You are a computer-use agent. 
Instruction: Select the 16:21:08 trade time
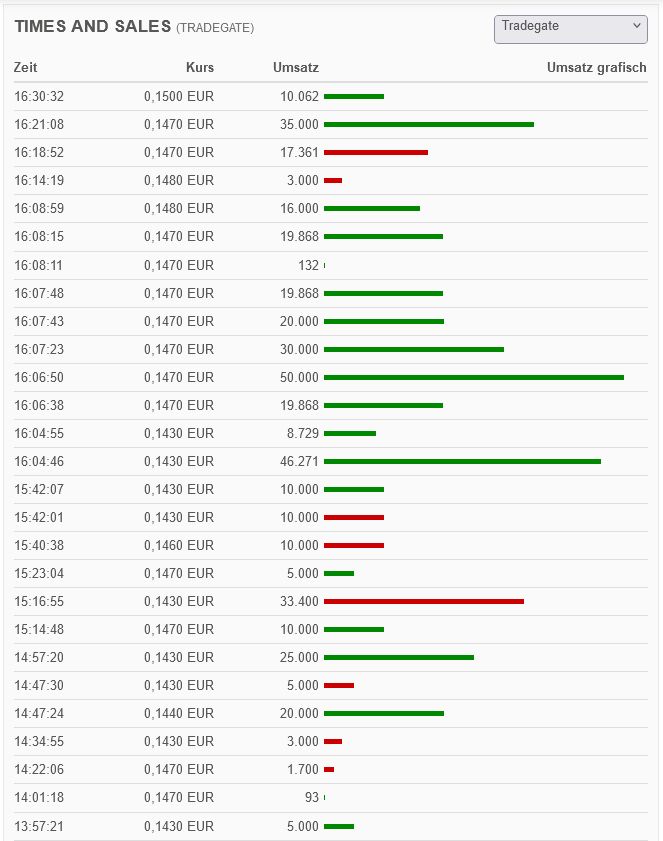click(39, 125)
